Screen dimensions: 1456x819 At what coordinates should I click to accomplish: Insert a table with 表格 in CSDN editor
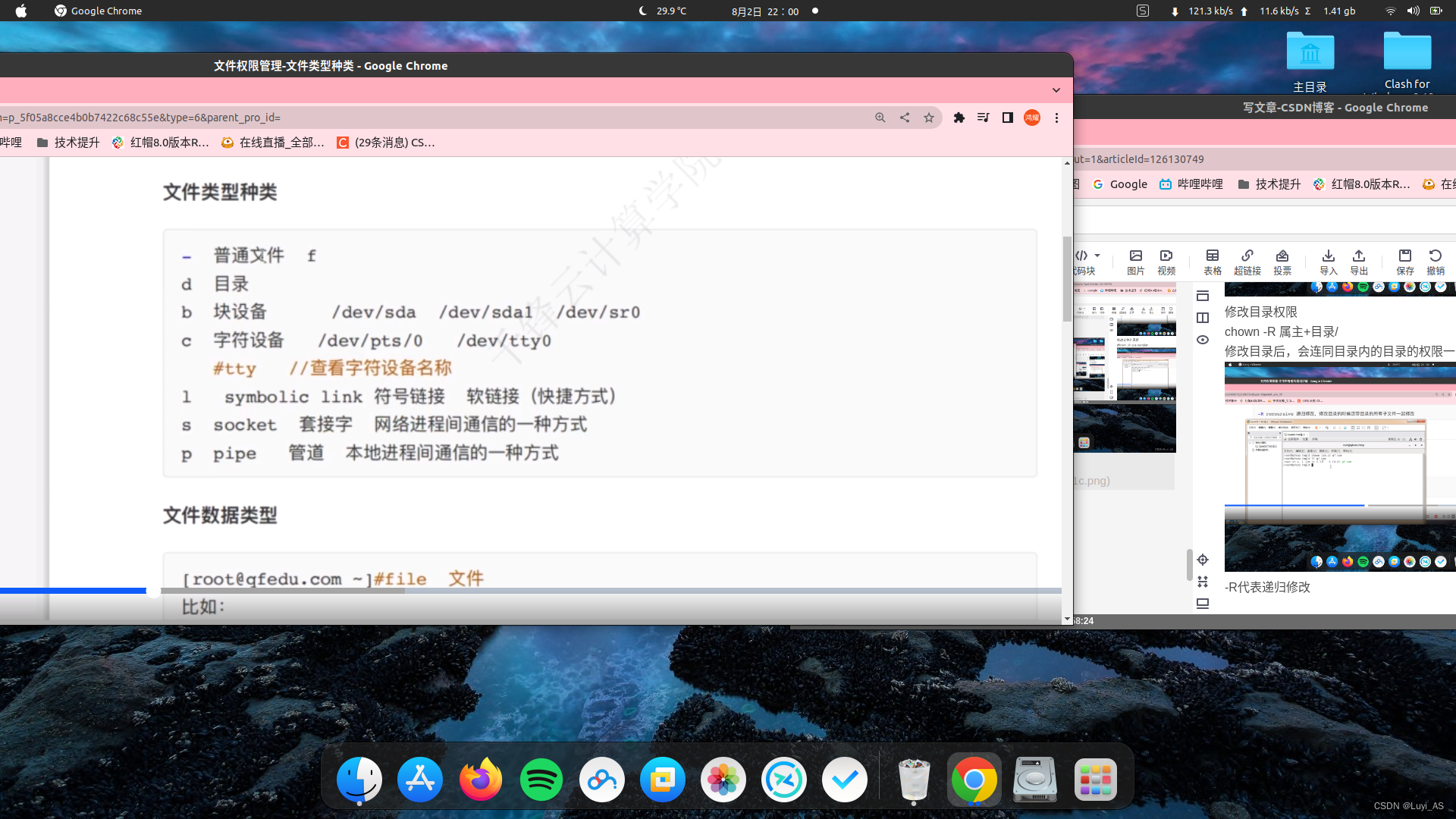[x=1213, y=262]
